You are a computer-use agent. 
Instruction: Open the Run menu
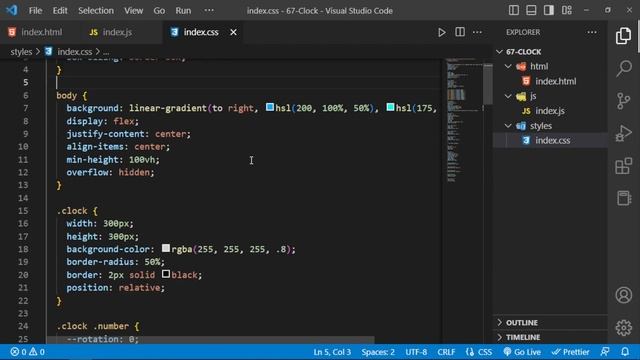pyautogui.click(x=183, y=11)
